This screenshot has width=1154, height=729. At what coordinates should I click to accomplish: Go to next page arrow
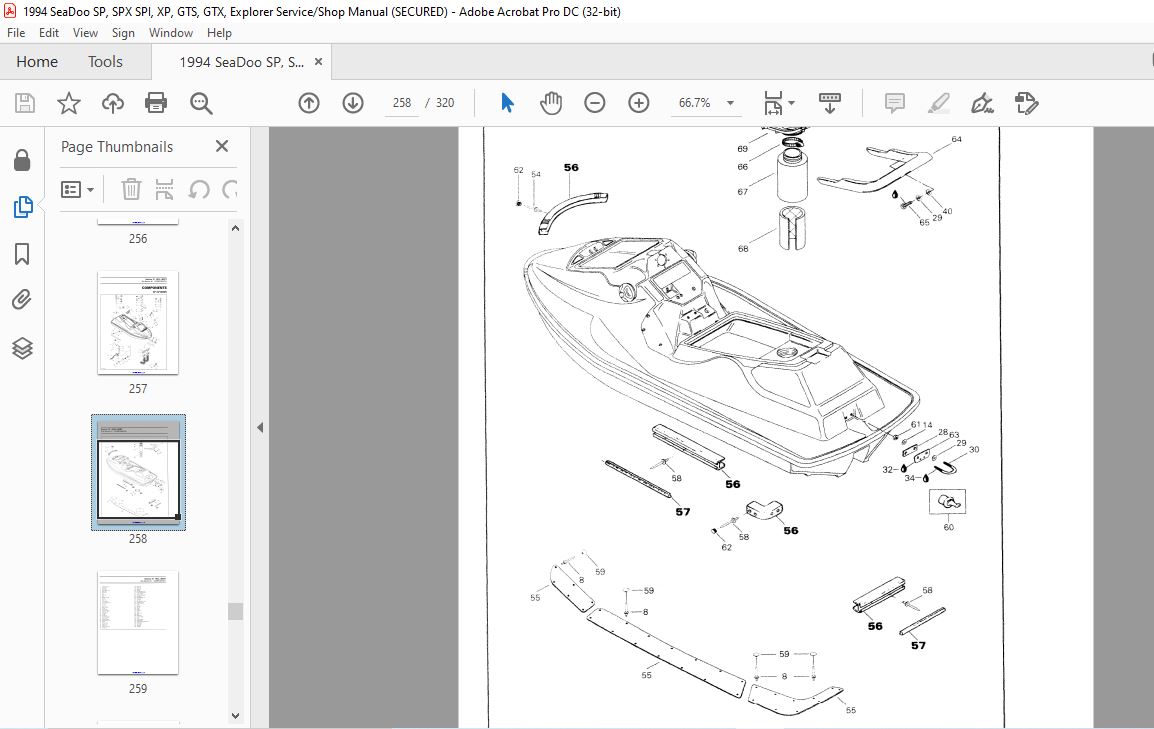(x=353, y=103)
